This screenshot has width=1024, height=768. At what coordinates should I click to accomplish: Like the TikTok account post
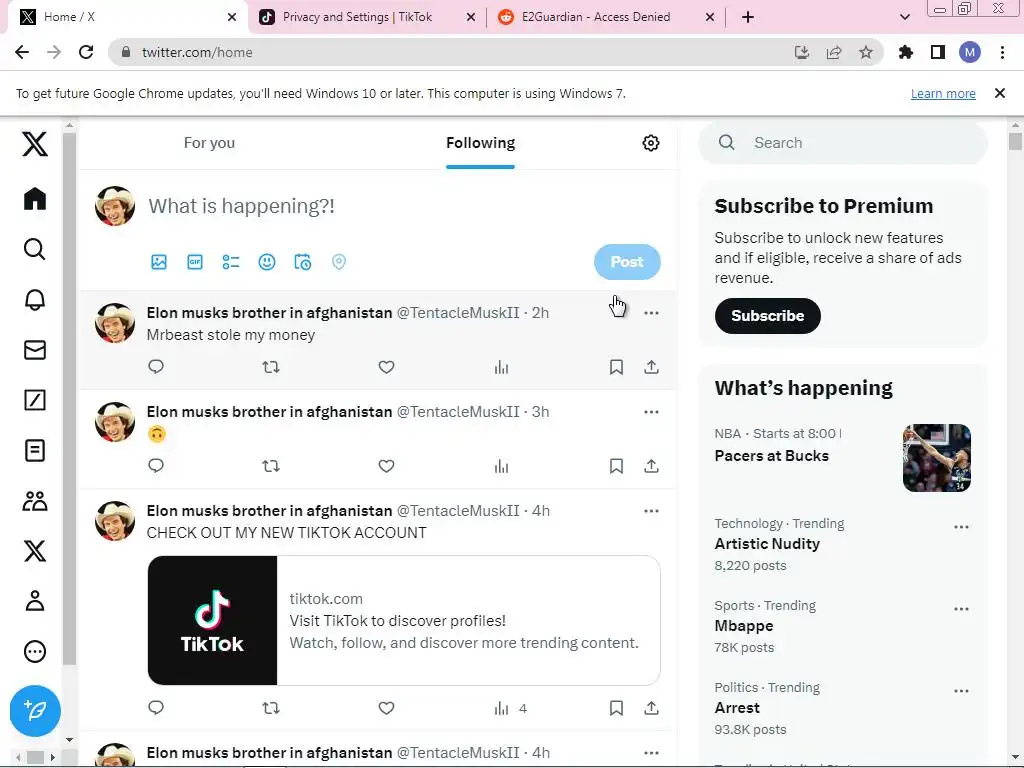tap(387, 708)
